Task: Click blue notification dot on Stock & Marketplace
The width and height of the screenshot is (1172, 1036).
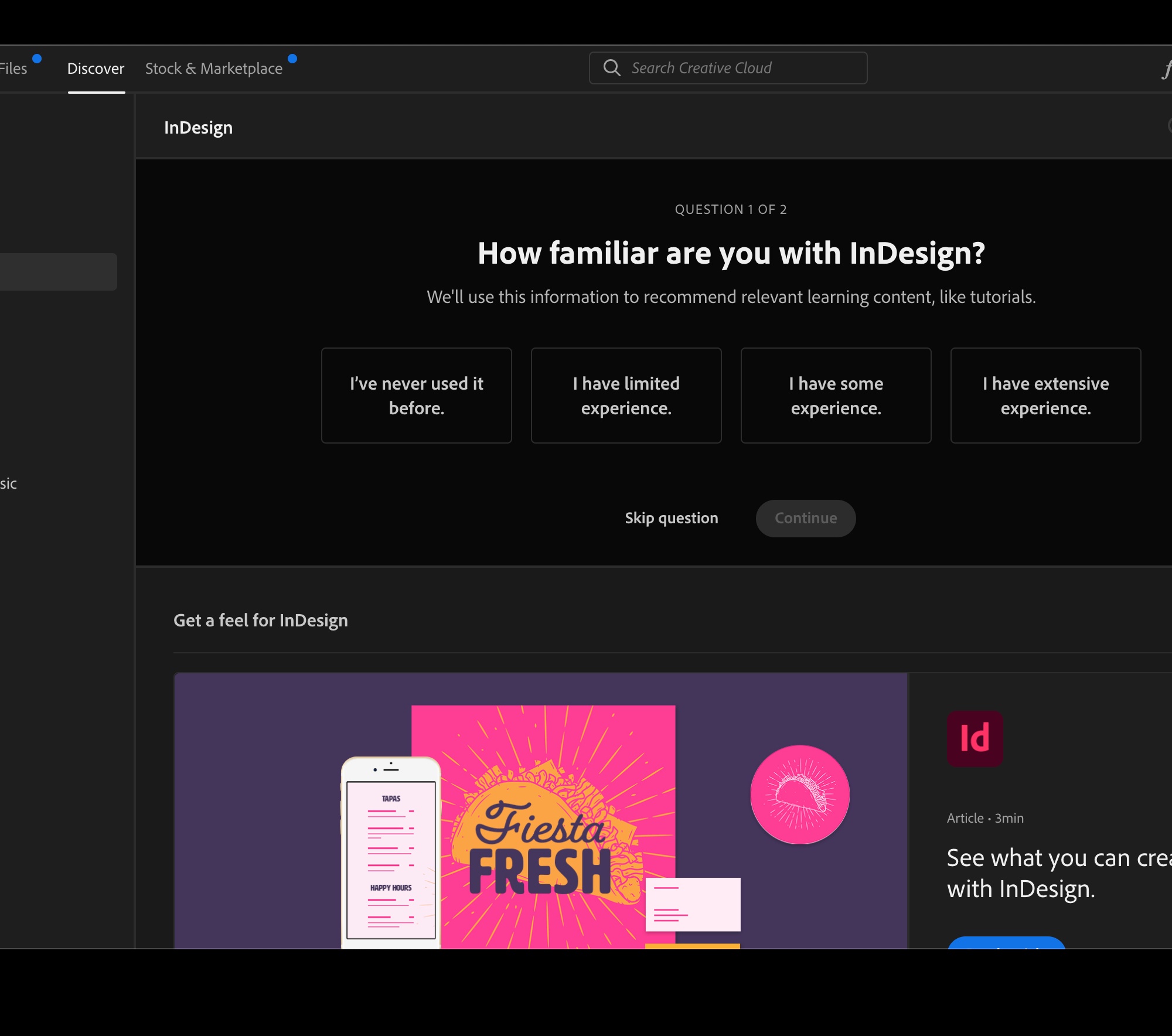Action: coord(292,58)
